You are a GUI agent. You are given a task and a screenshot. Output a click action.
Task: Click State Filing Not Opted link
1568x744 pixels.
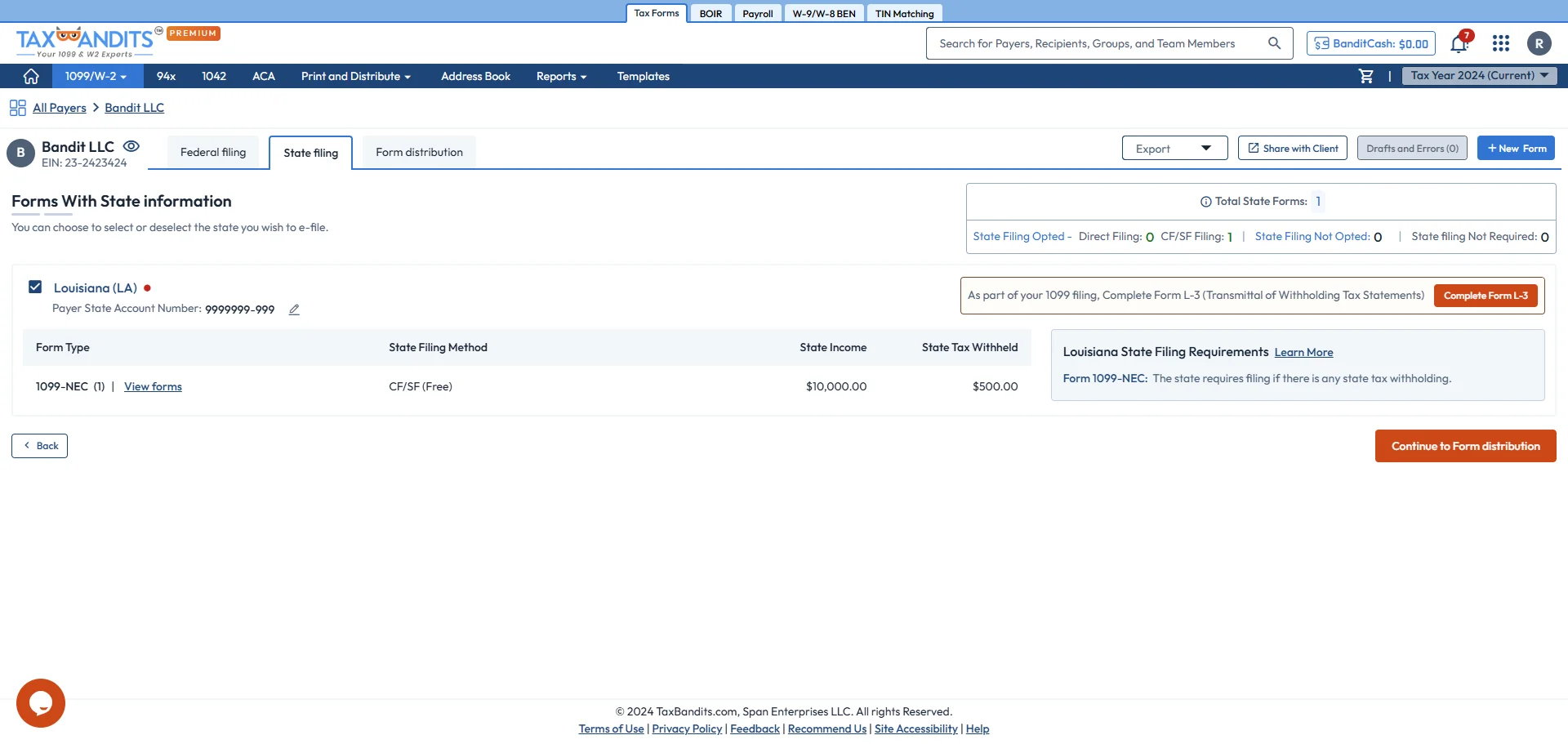tap(1312, 237)
